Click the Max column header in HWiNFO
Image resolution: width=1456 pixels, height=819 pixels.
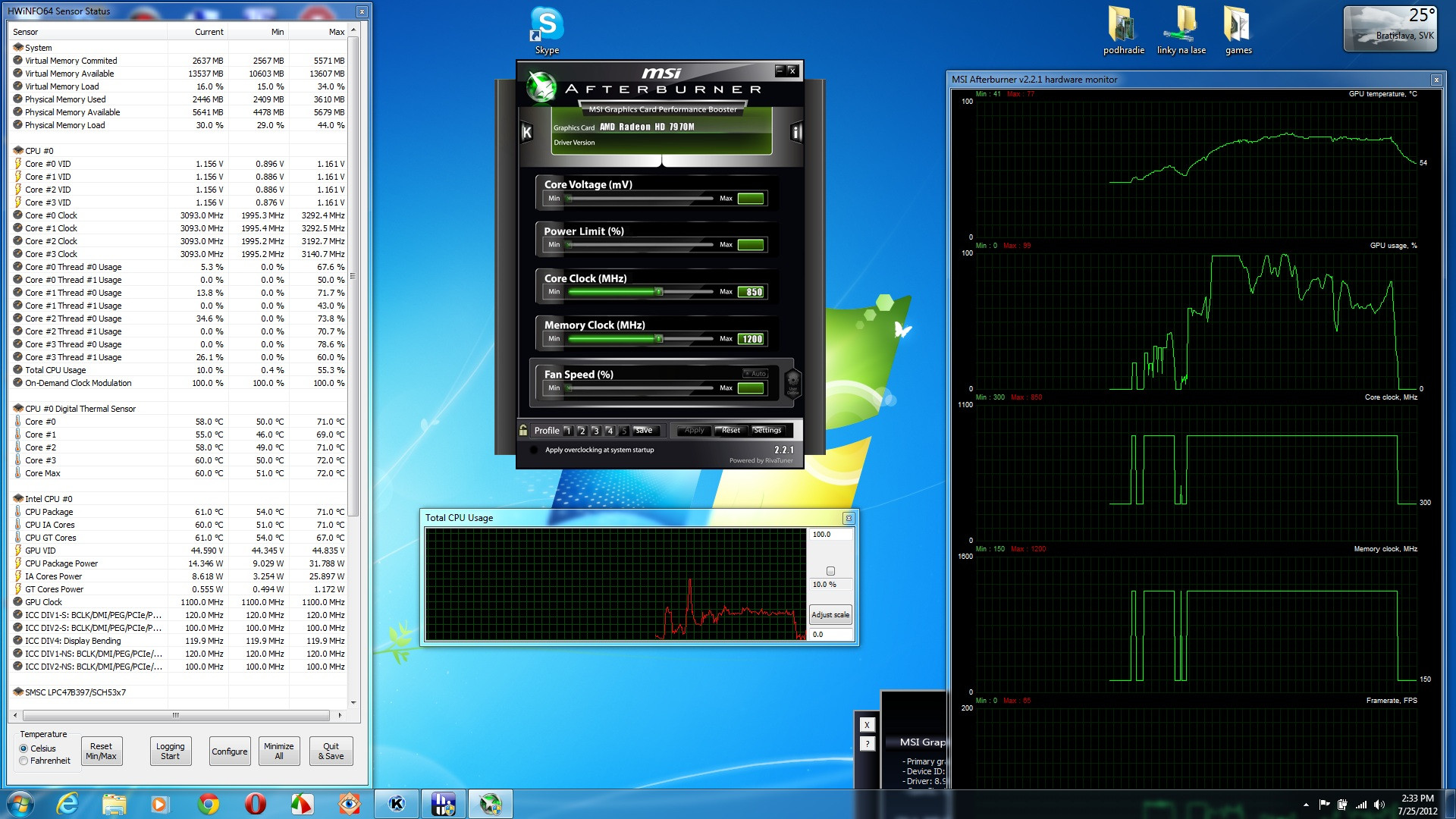318,32
